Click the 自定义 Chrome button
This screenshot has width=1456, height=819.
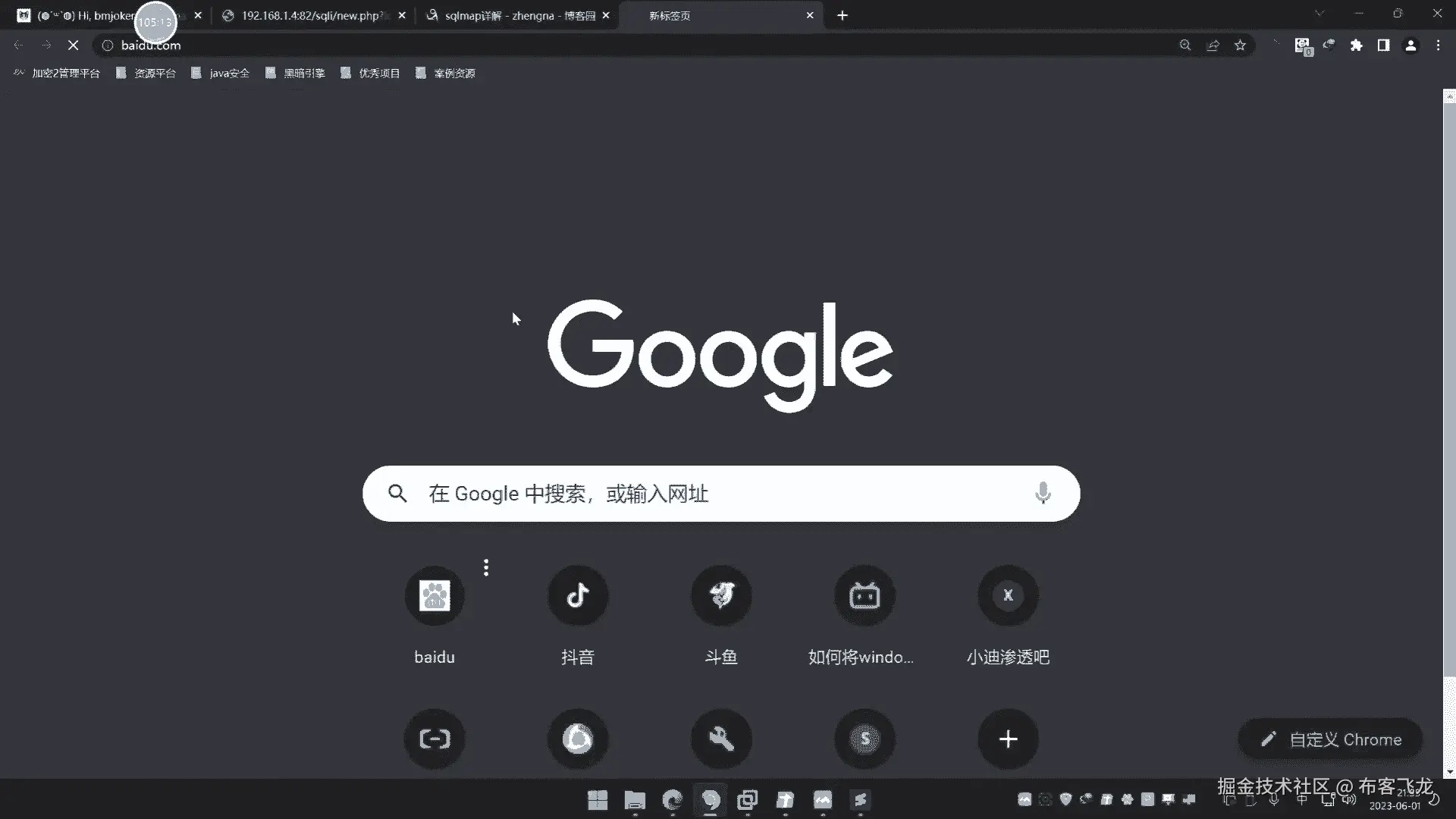click(1331, 739)
